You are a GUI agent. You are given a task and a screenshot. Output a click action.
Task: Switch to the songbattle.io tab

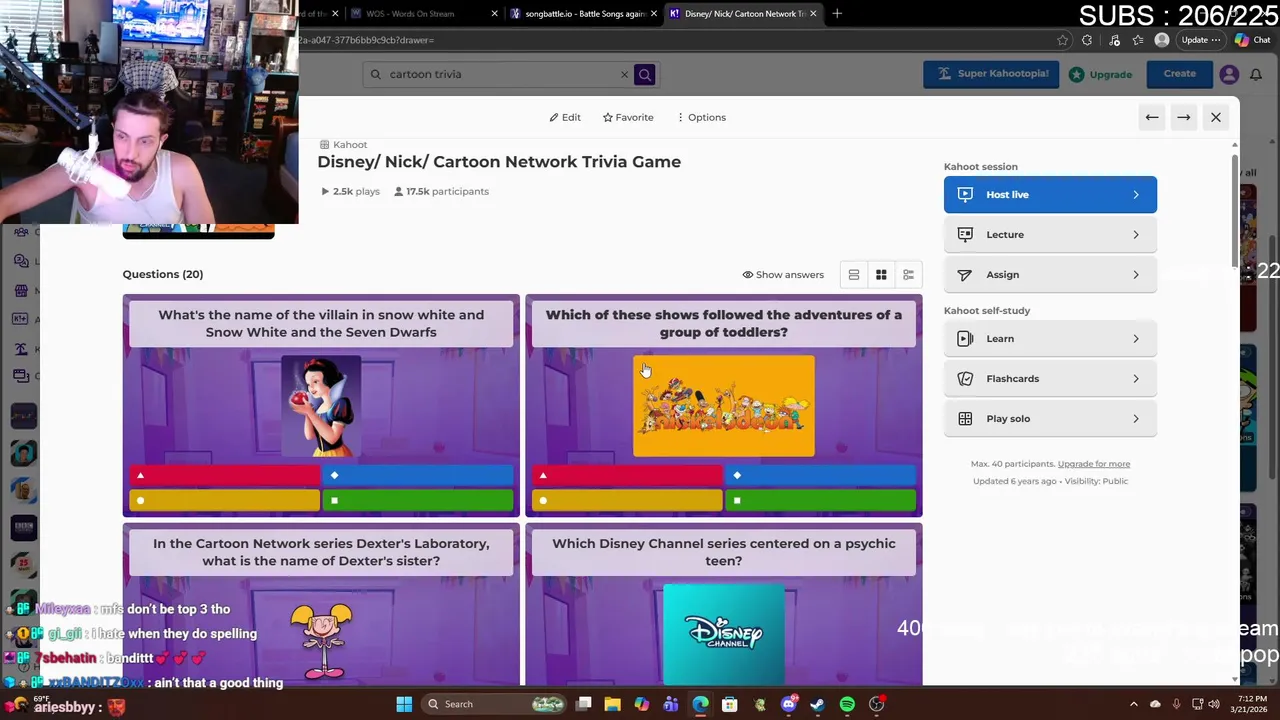[x=582, y=13]
